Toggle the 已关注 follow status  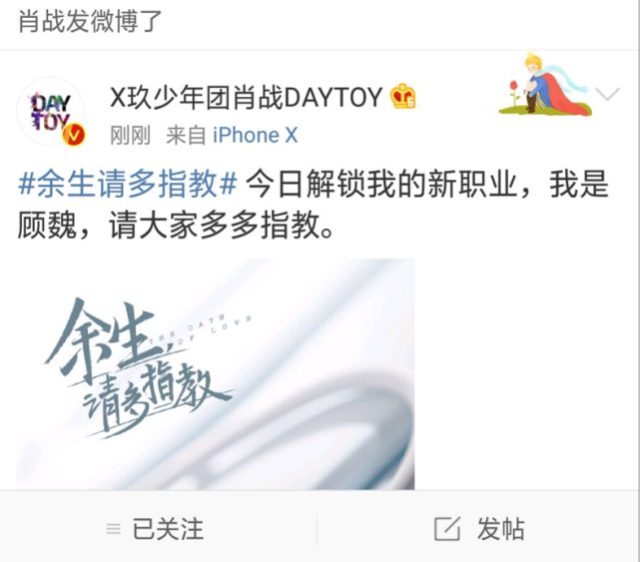[168, 529]
